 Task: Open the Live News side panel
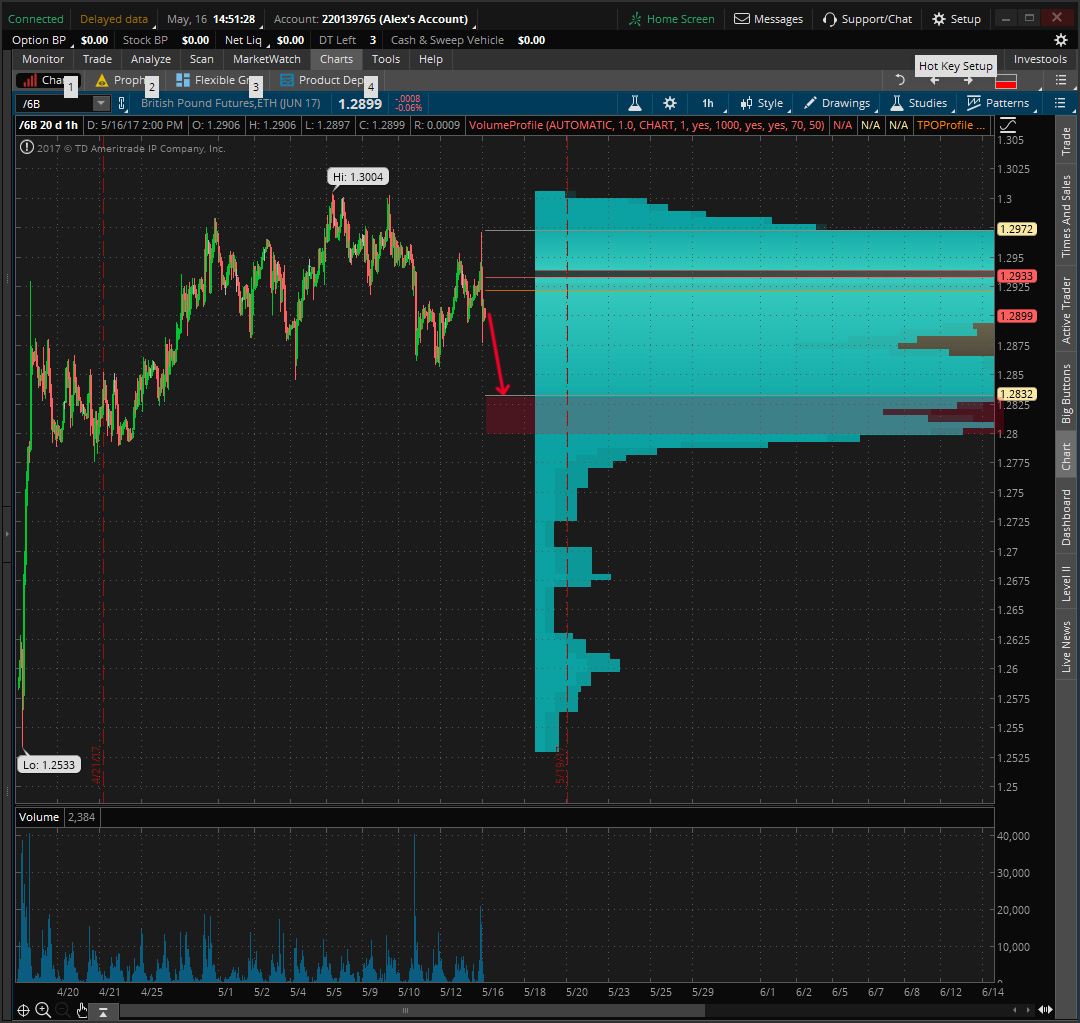point(1066,647)
